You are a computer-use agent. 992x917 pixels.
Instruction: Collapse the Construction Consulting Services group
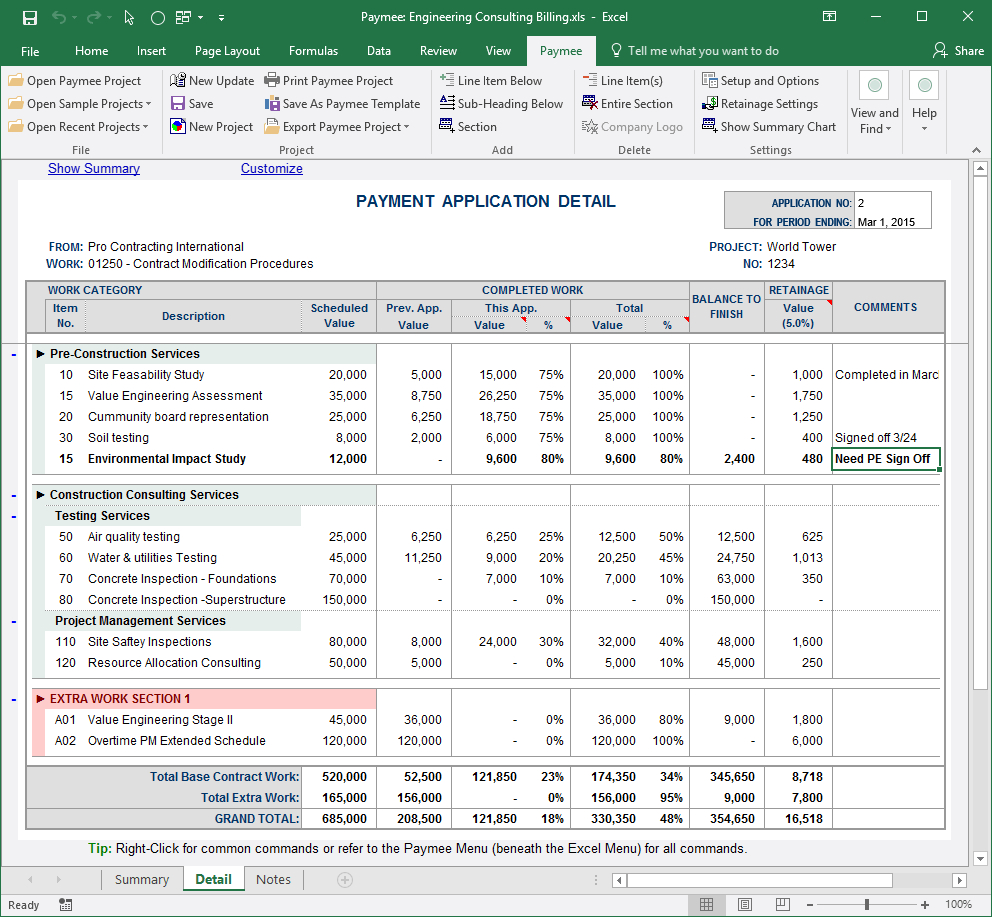(13, 495)
